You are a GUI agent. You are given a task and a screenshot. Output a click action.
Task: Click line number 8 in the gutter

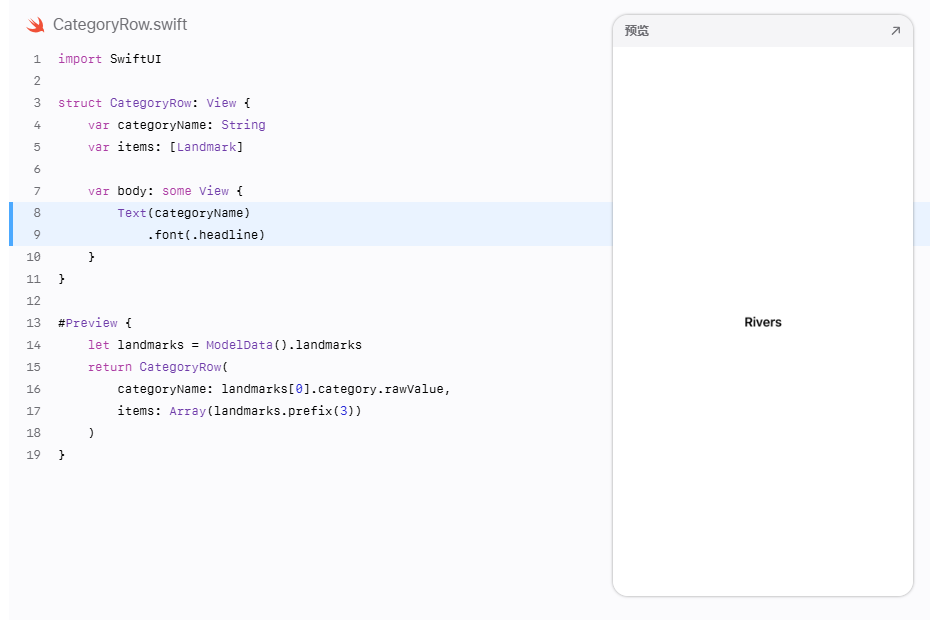tap(37, 213)
